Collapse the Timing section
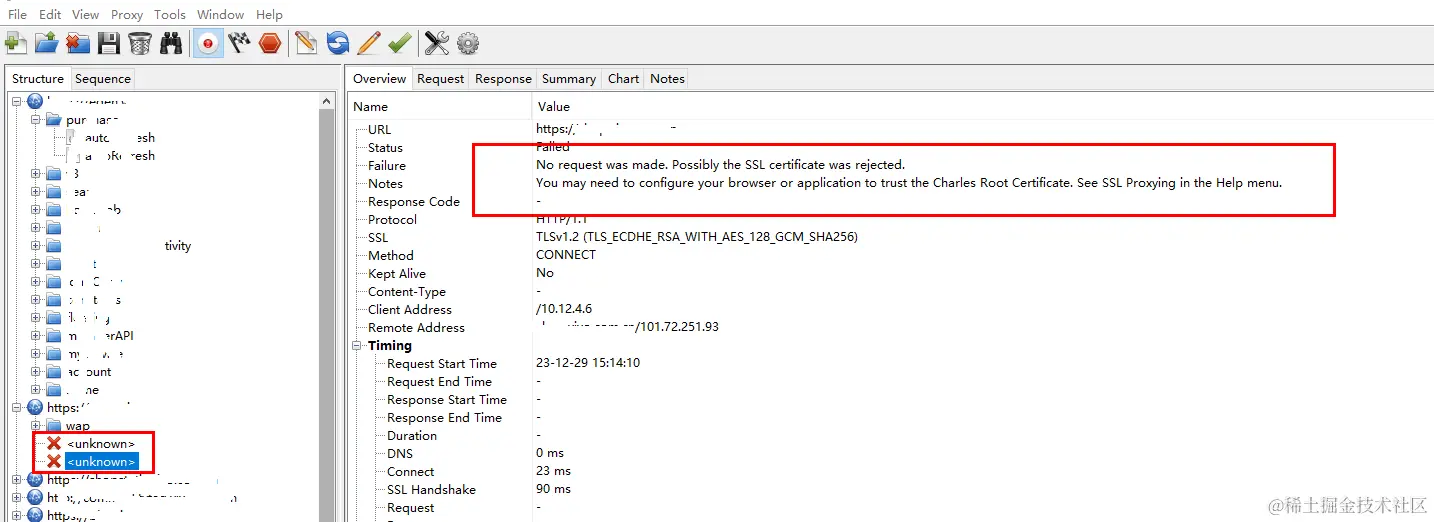1434x522 pixels. 358,346
